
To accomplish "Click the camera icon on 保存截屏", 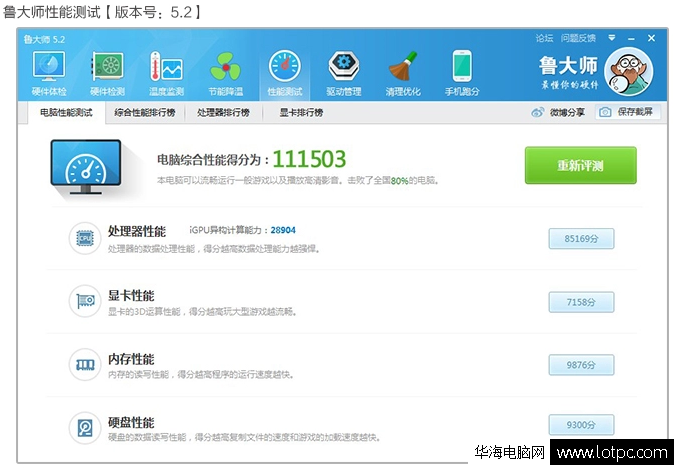I will [x=605, y=112].
